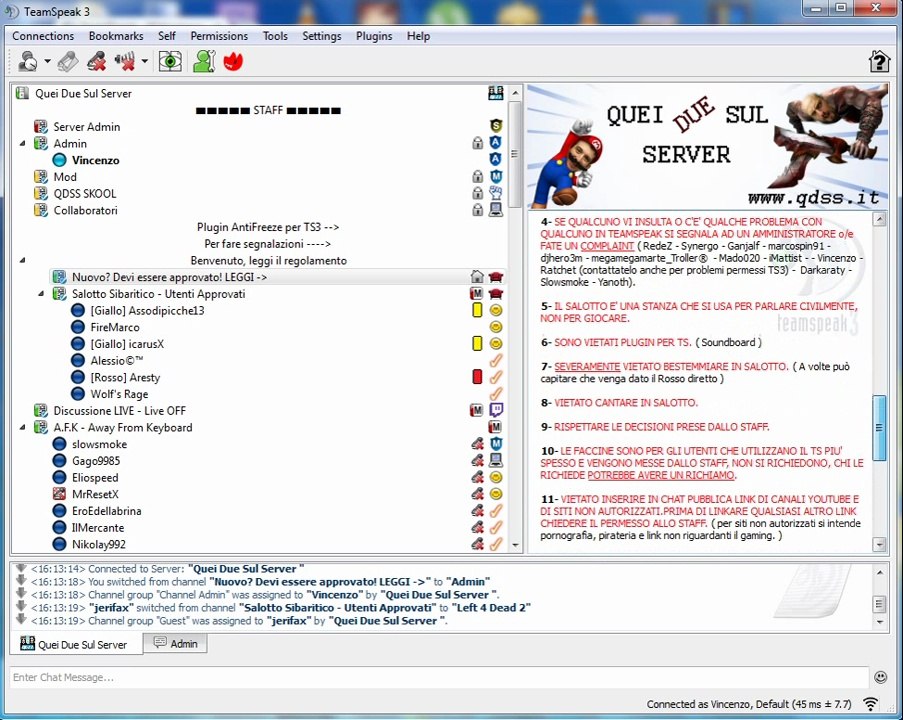Image resolution: width=903 pixels, height=720 pixels.
Task: Click the smiley icon beside FireMarco
Action: (x=496, y=327)
